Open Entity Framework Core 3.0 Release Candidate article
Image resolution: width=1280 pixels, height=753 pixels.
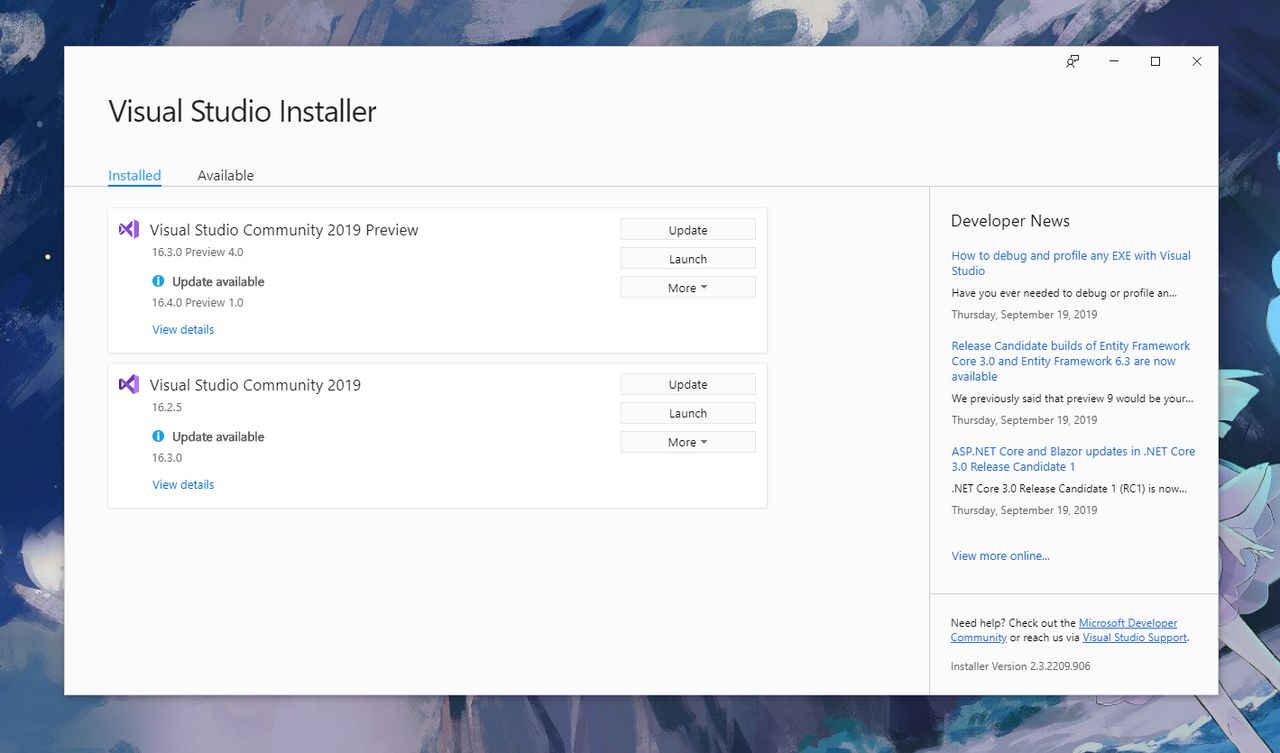tap(1071, 361)
